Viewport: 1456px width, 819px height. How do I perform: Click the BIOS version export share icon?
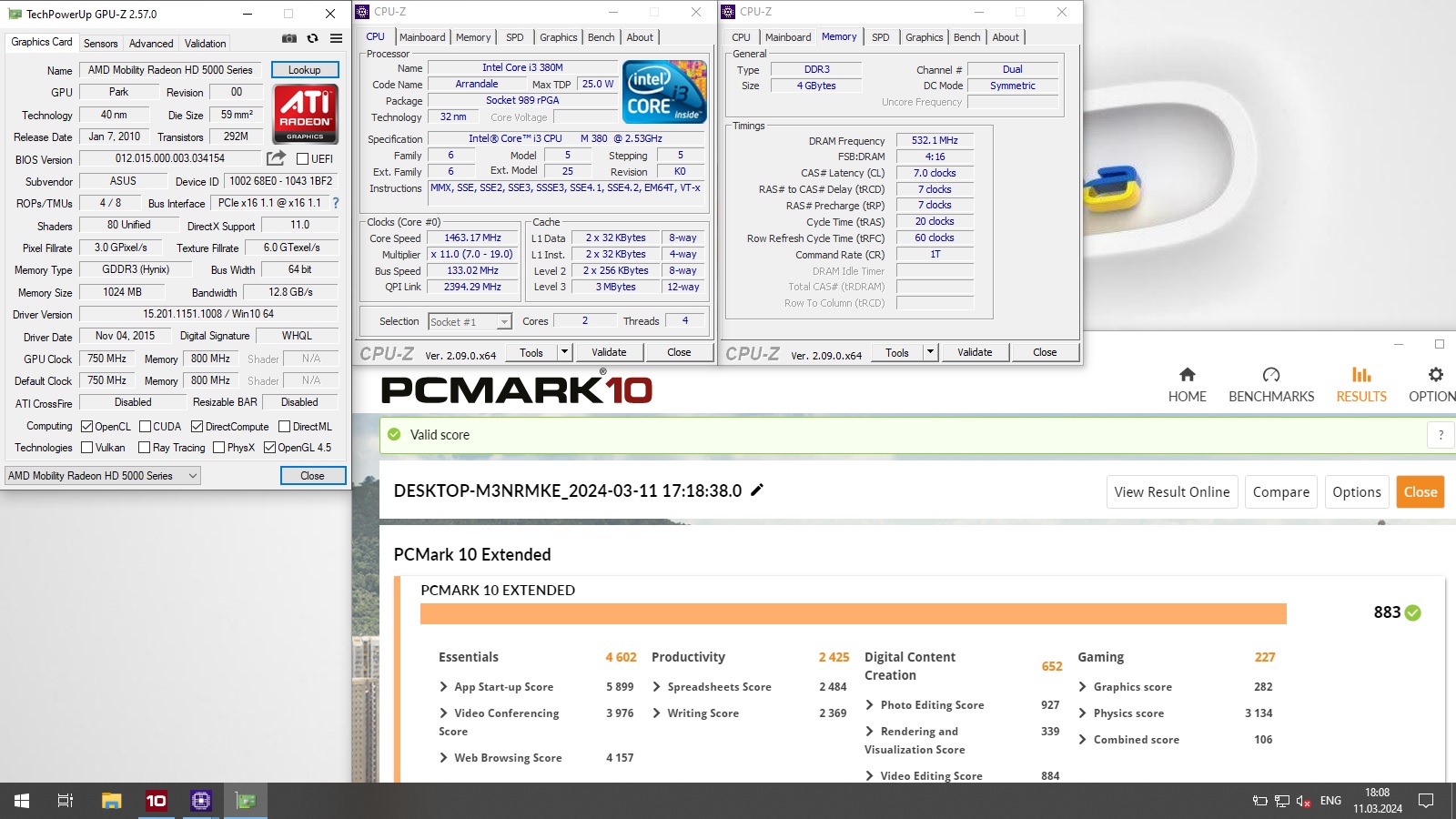tap(276, 158)
